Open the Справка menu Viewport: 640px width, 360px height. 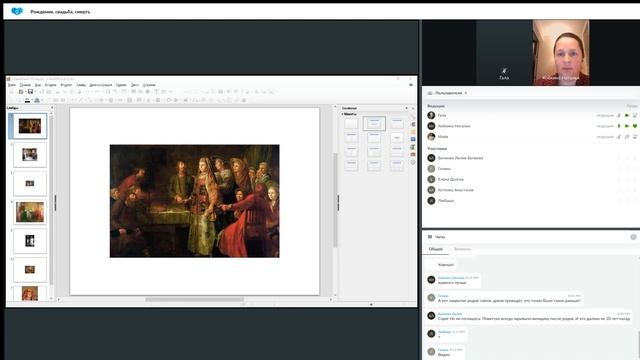point(149,85)
